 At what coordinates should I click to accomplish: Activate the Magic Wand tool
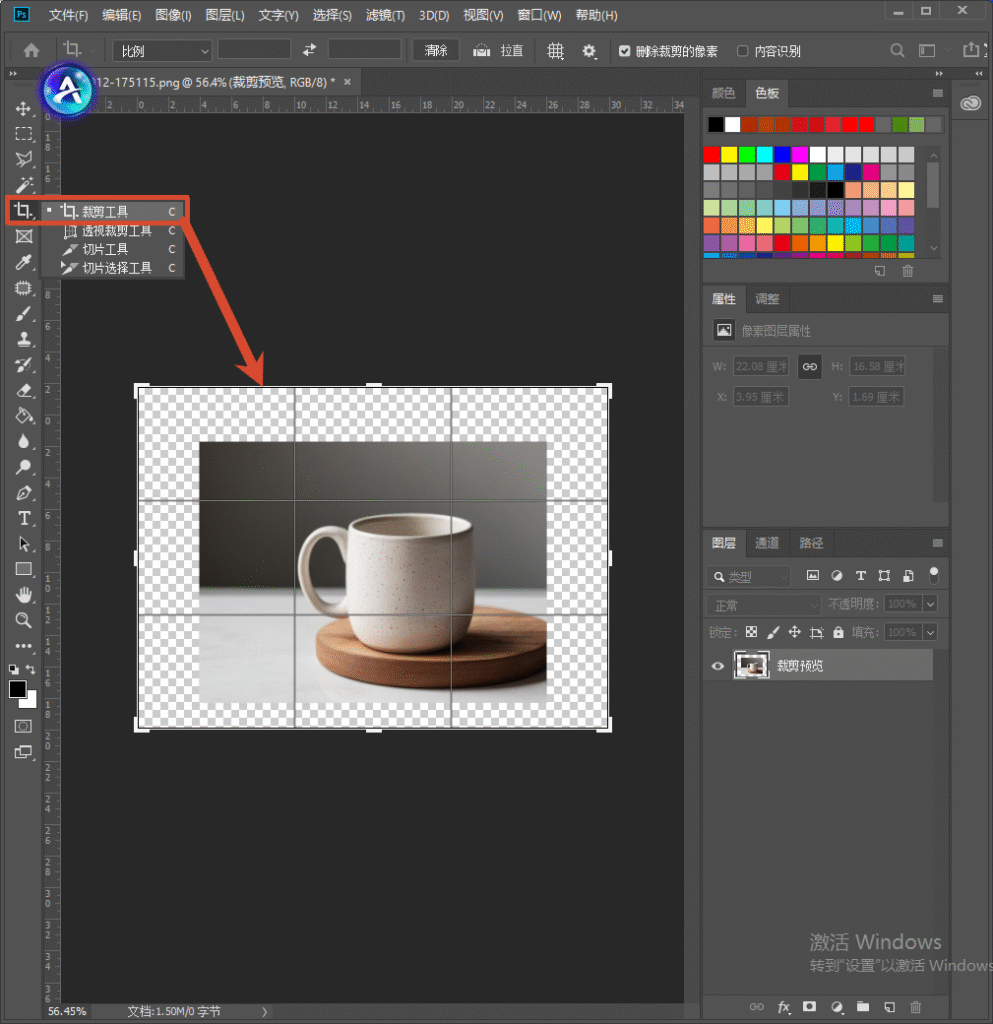[x=24, y=185]
